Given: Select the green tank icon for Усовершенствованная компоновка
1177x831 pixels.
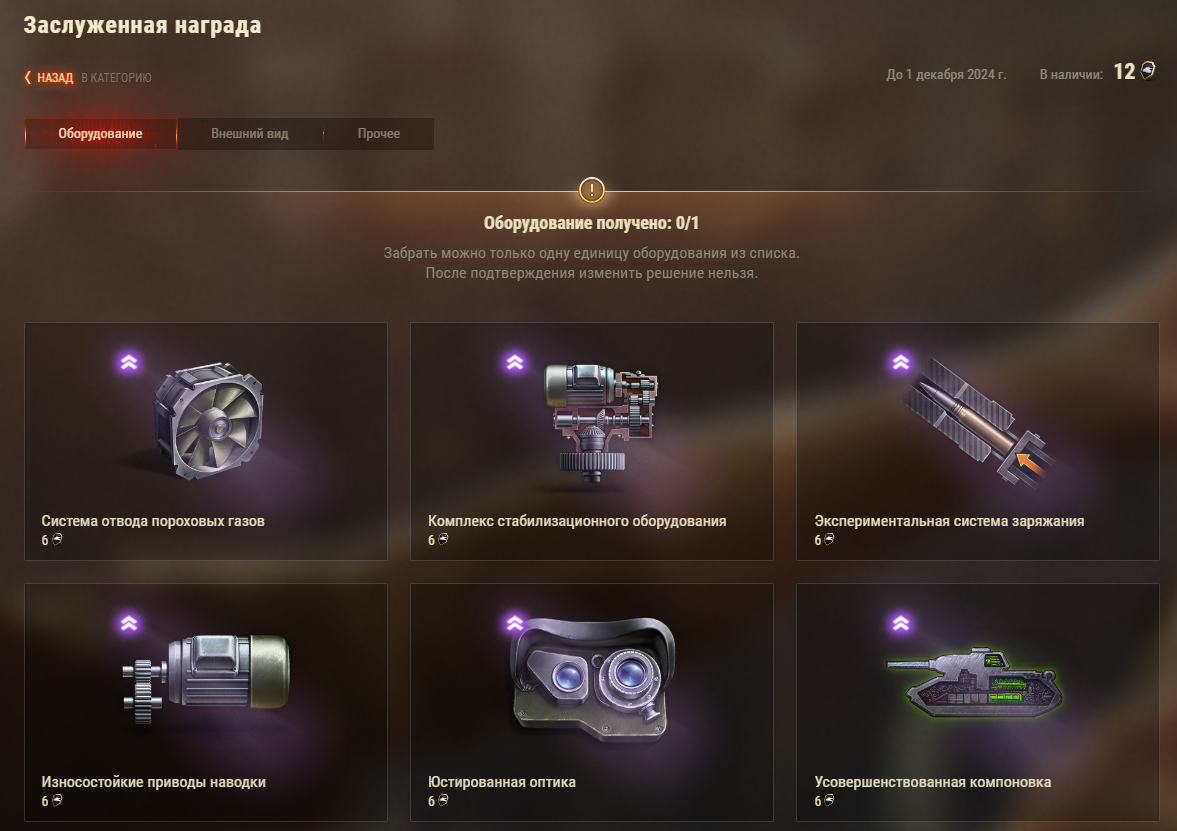Looking at the screenshot, I should [974, 682].
